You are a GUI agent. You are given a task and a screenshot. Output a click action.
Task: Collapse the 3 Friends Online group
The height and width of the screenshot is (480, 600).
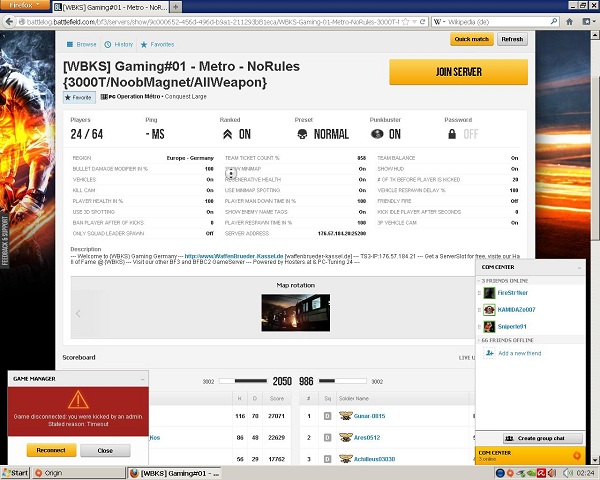479,281
